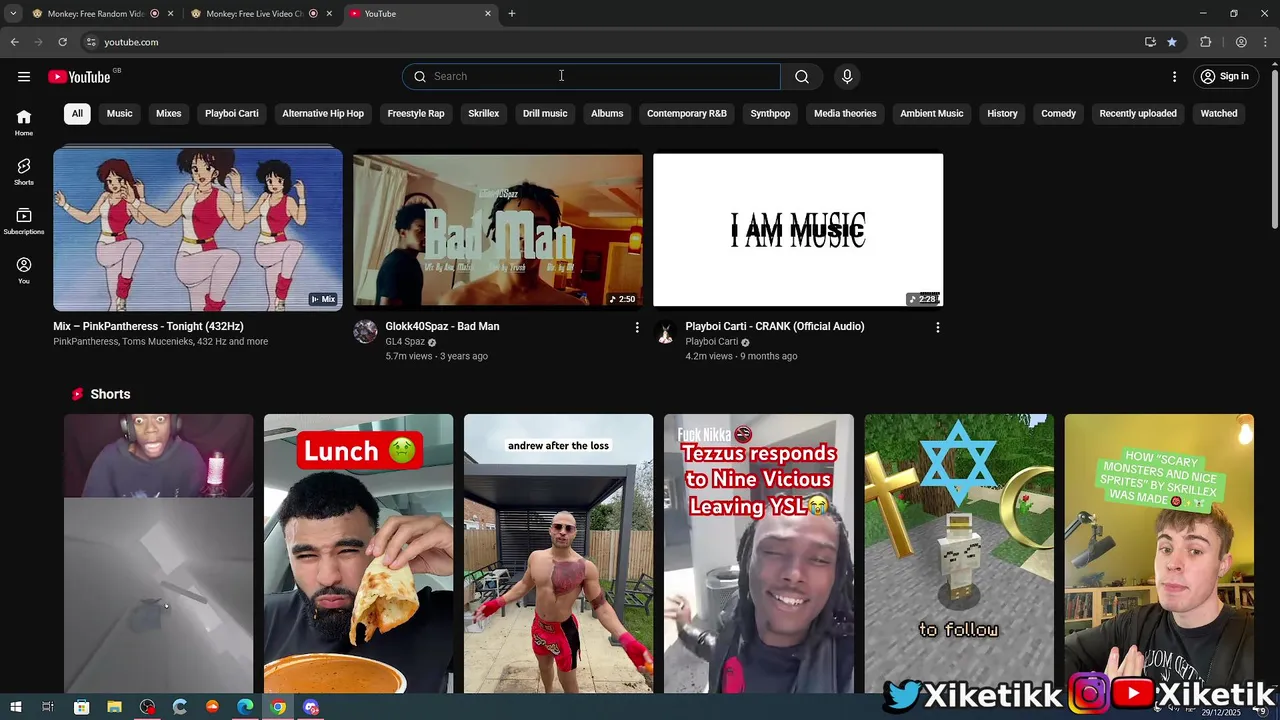Screen dimensions: 1280x720
Task: Open Chrome extensions puzzle icon
Action: (x=1206, y=42)
